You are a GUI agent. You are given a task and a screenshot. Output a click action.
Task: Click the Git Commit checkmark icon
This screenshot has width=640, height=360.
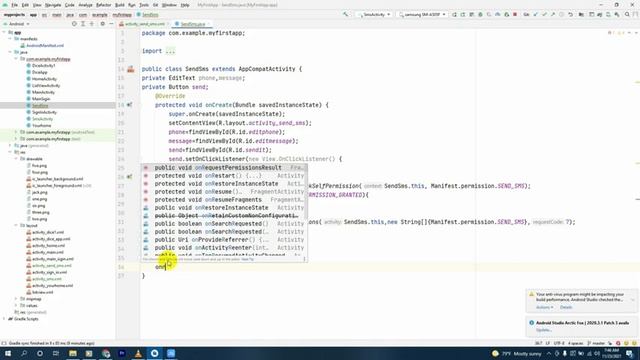544,14
